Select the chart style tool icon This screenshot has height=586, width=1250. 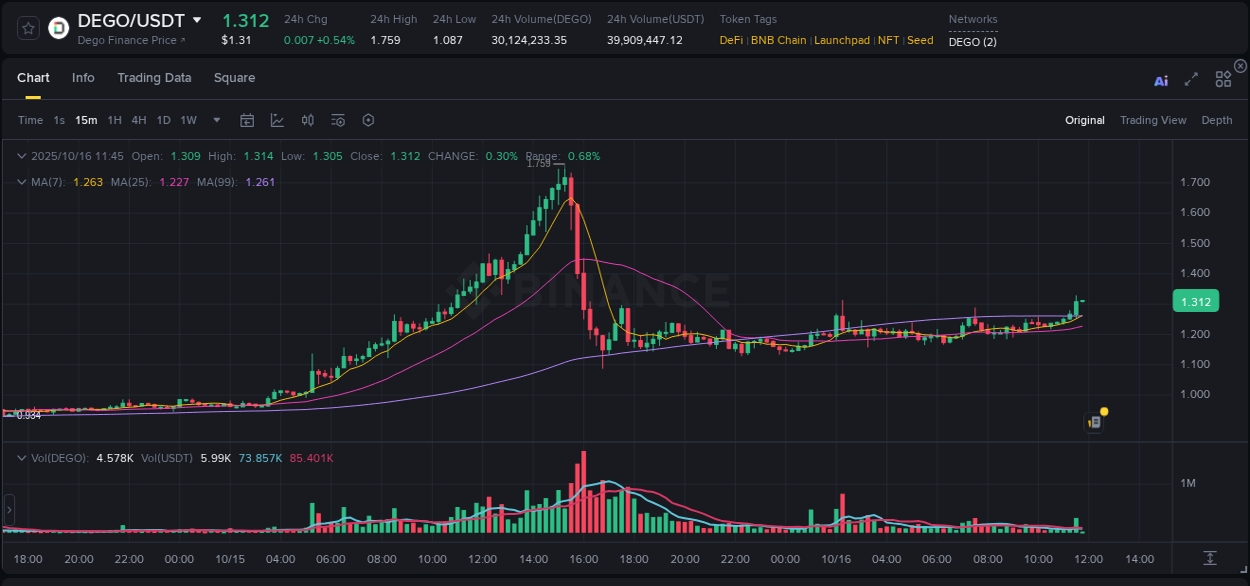(275, 120)
